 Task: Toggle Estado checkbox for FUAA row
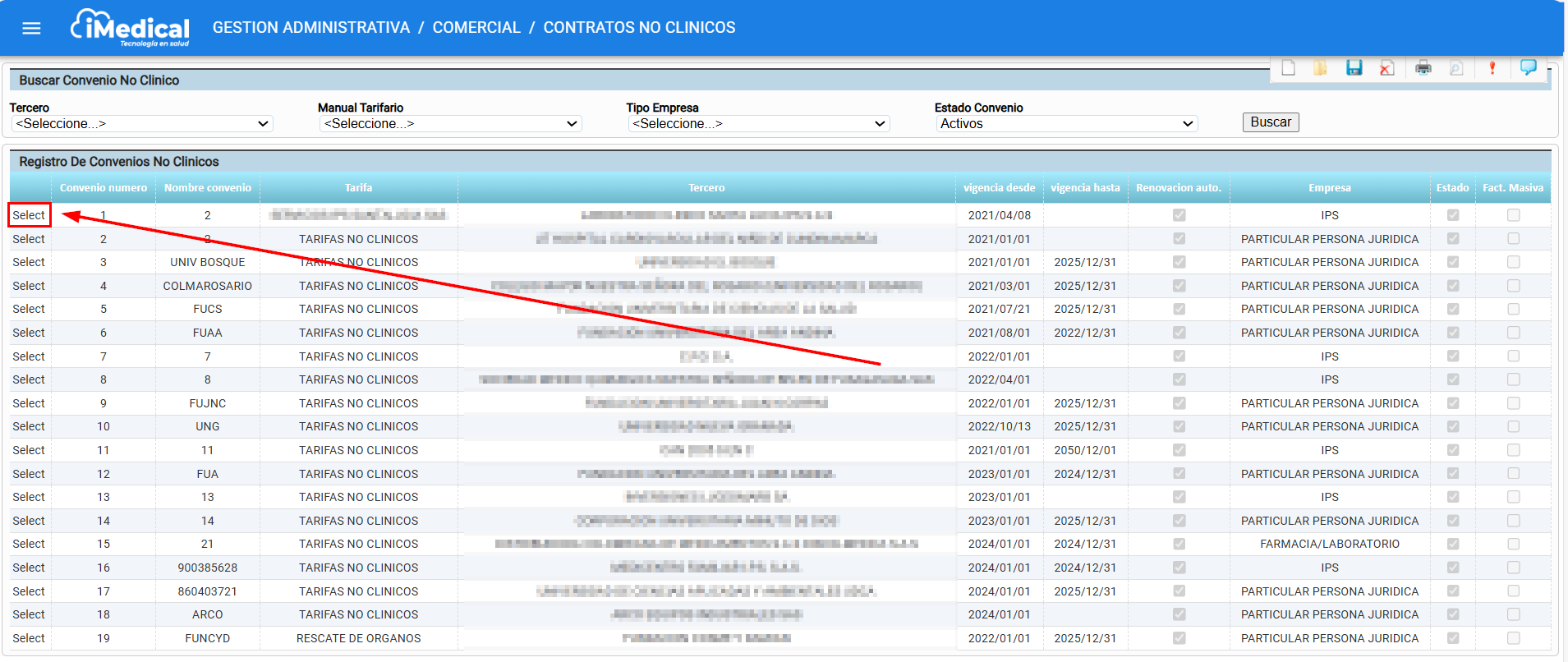[x=1453, y=333]
